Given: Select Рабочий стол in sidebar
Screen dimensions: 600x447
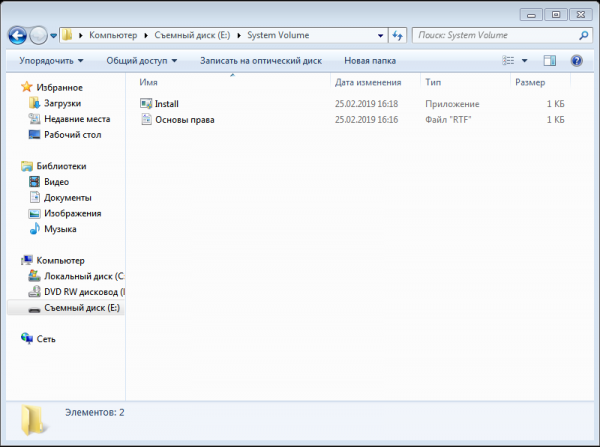Looking at the screenshot, I should click(x=71, y=135).
